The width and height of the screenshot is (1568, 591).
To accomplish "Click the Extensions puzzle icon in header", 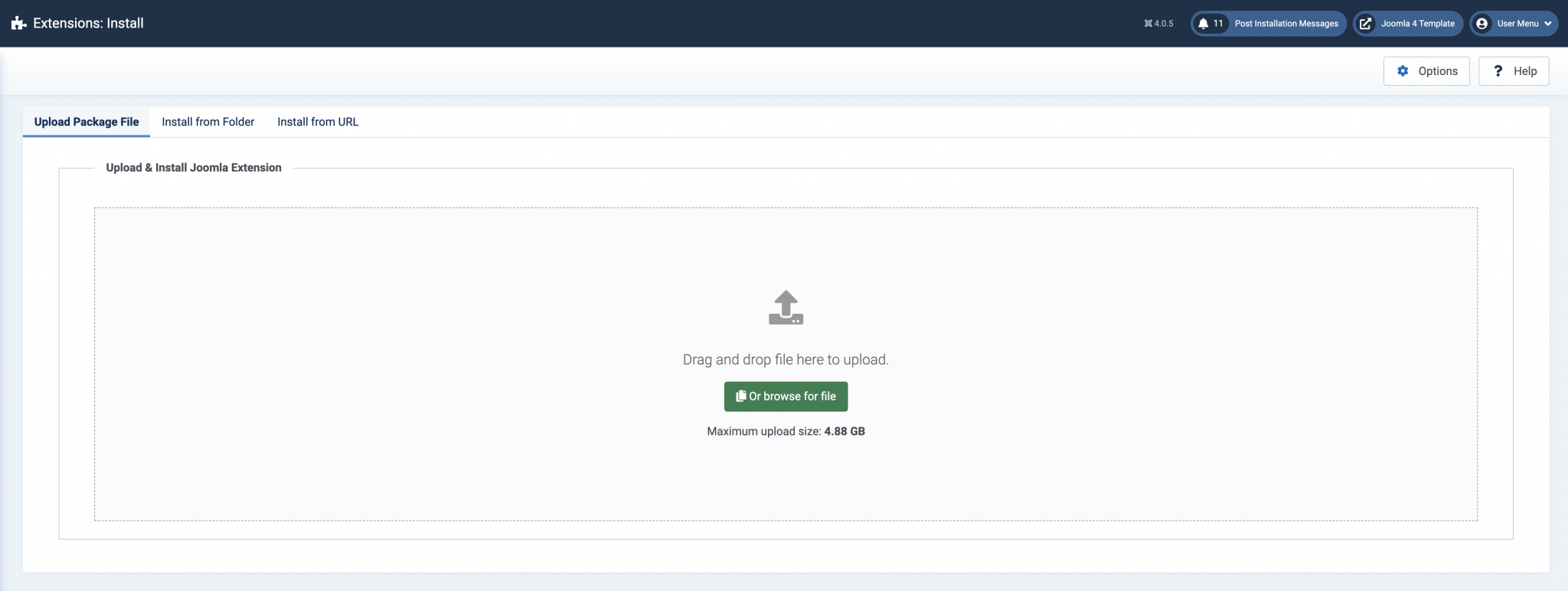I will pos(19,24).
